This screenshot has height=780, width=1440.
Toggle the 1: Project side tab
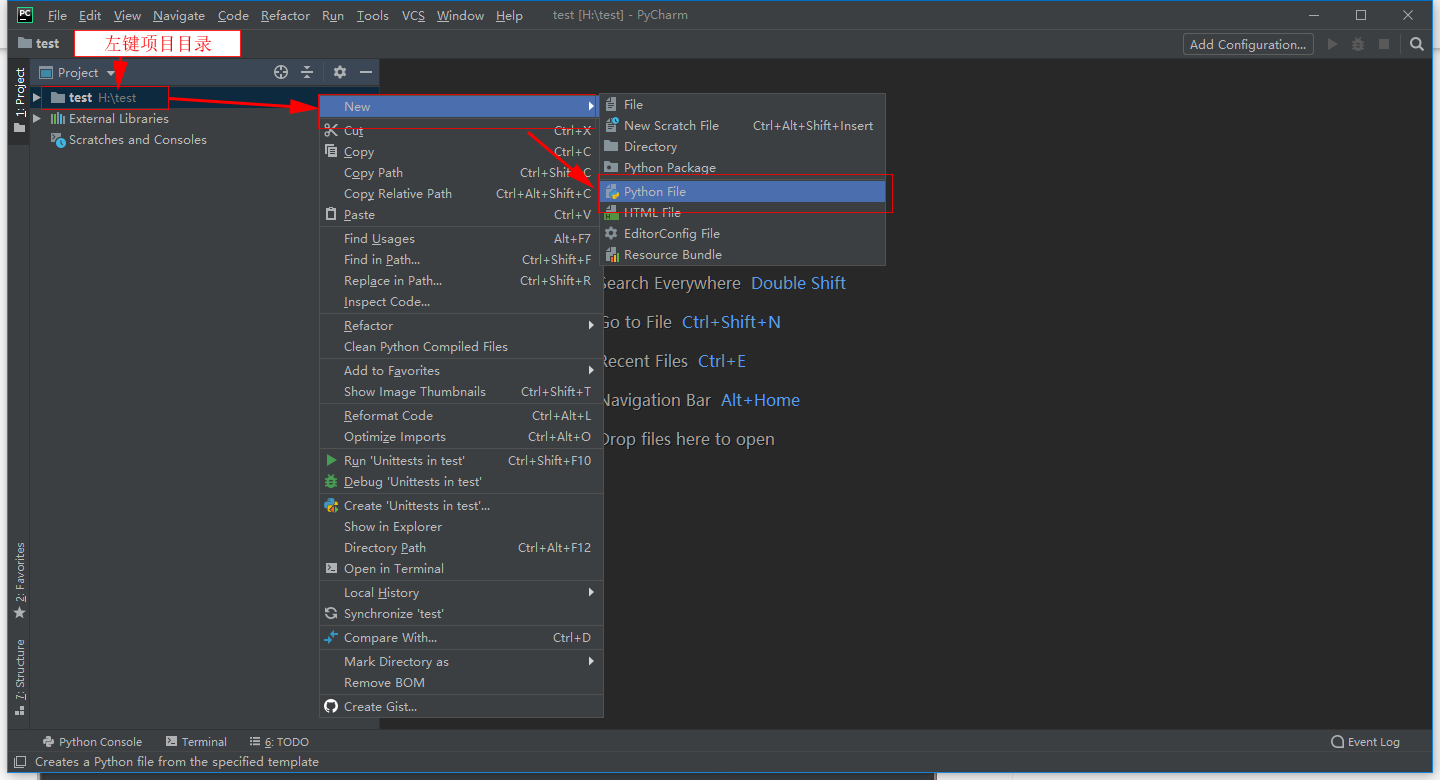click(x=19, y=101)
